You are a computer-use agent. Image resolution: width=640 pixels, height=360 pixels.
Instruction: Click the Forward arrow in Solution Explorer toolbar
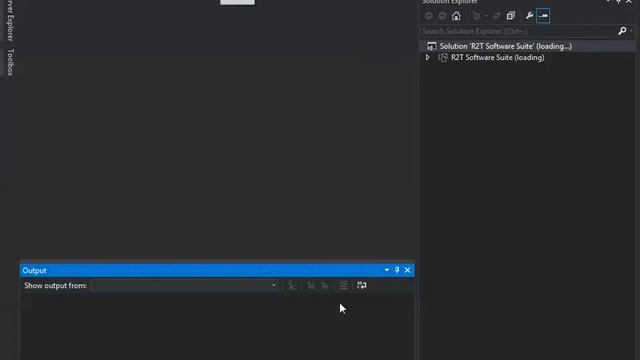click(442, 16)
